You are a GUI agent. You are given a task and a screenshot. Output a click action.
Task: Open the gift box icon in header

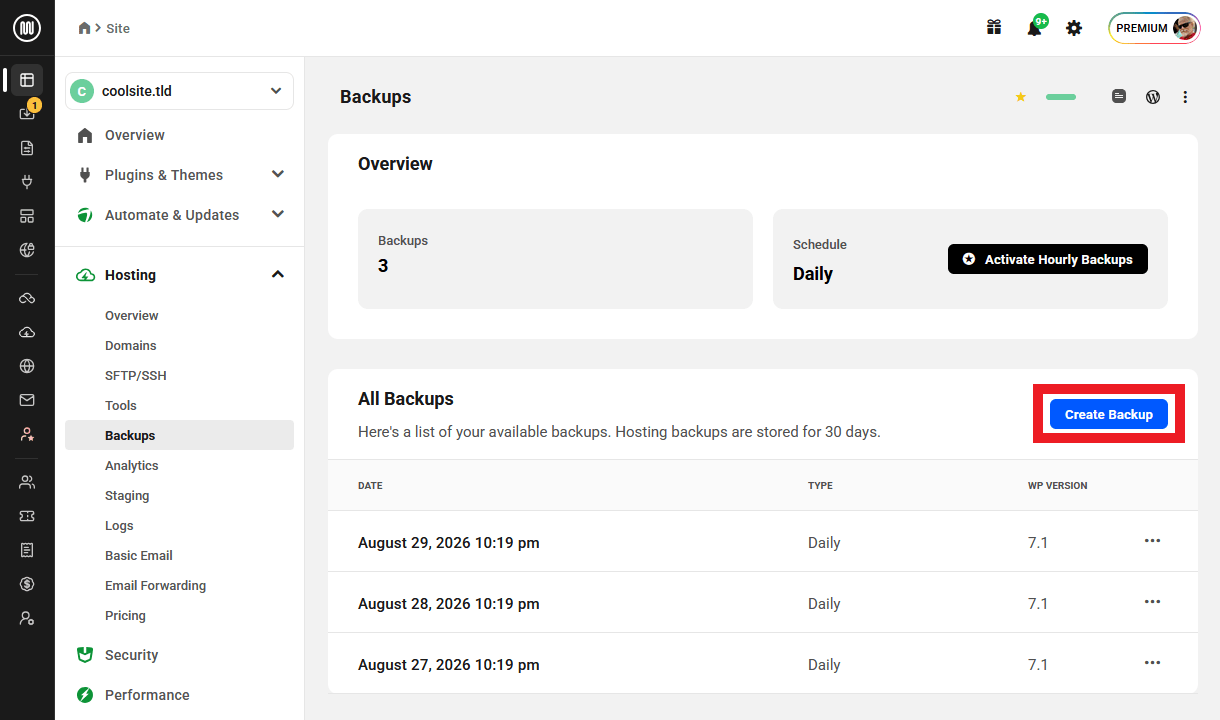click(x=994, y=28)
